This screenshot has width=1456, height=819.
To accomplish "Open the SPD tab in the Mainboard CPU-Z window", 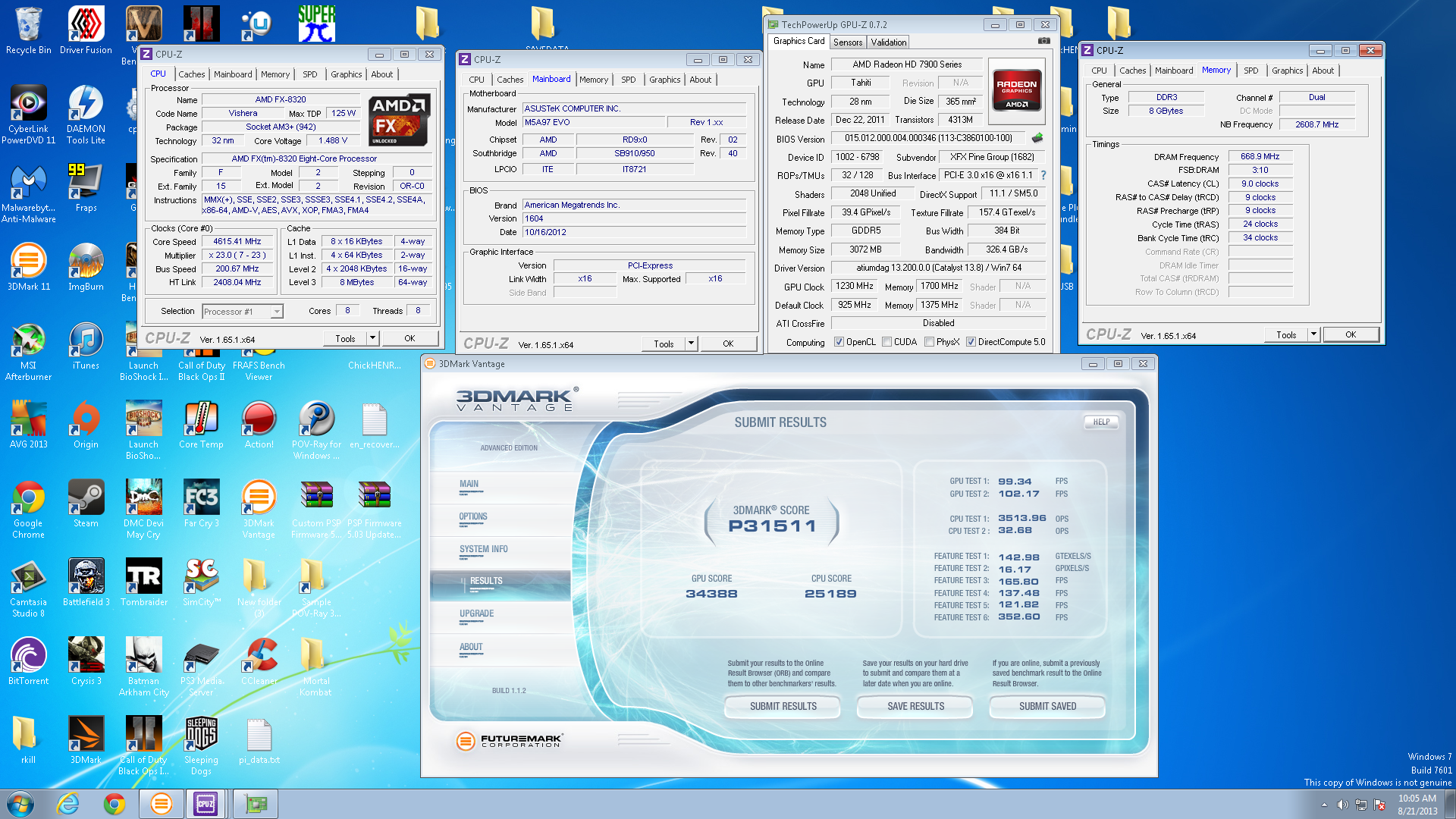I will tap(629, 80).
